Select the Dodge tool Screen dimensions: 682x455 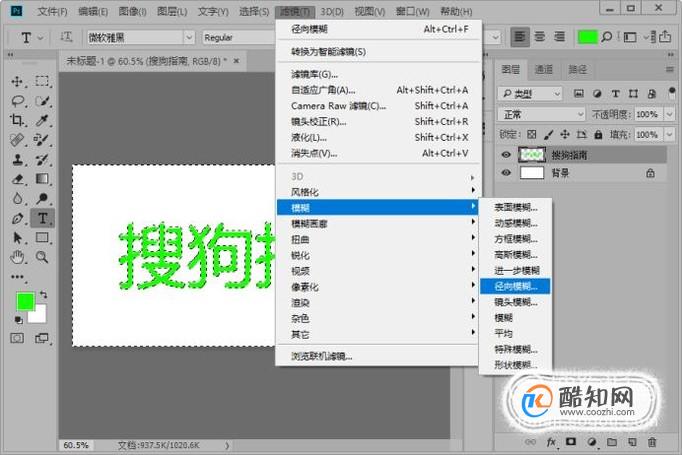[x=42, y=198]
